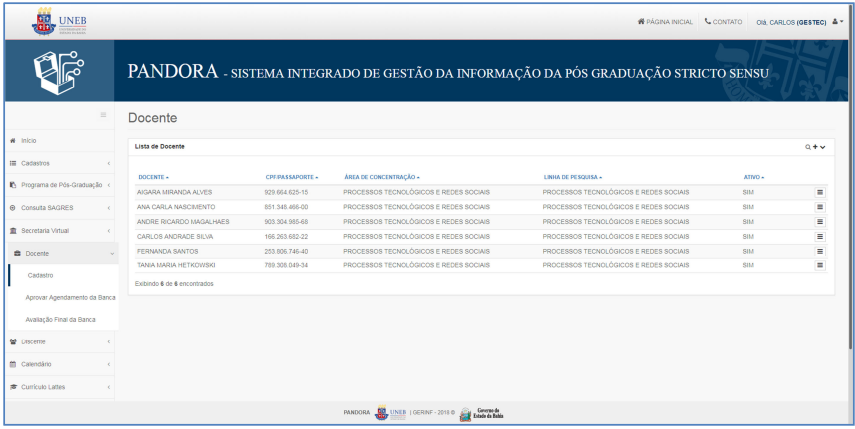Click the home icon beside Início
This screenshot has height=429, width=855.
[13, 141]
